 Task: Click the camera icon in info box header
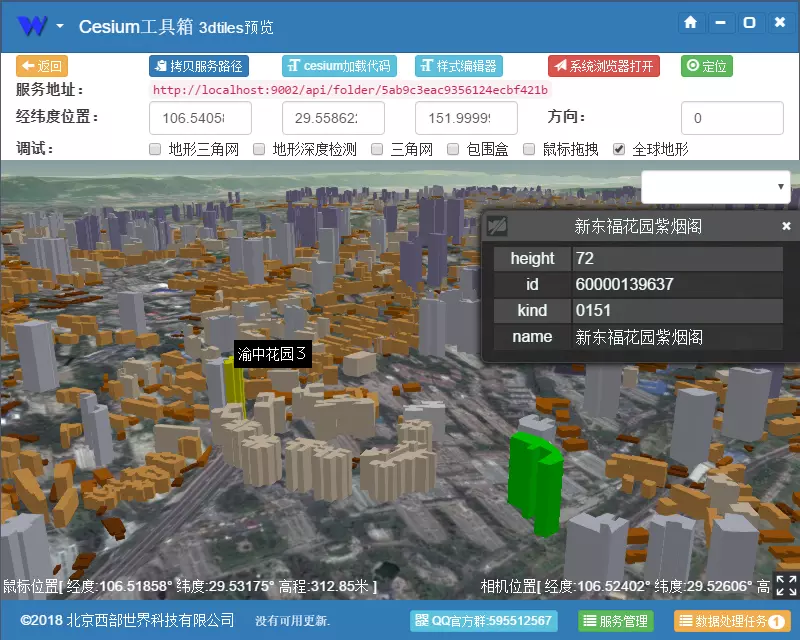tap(497, 226)
